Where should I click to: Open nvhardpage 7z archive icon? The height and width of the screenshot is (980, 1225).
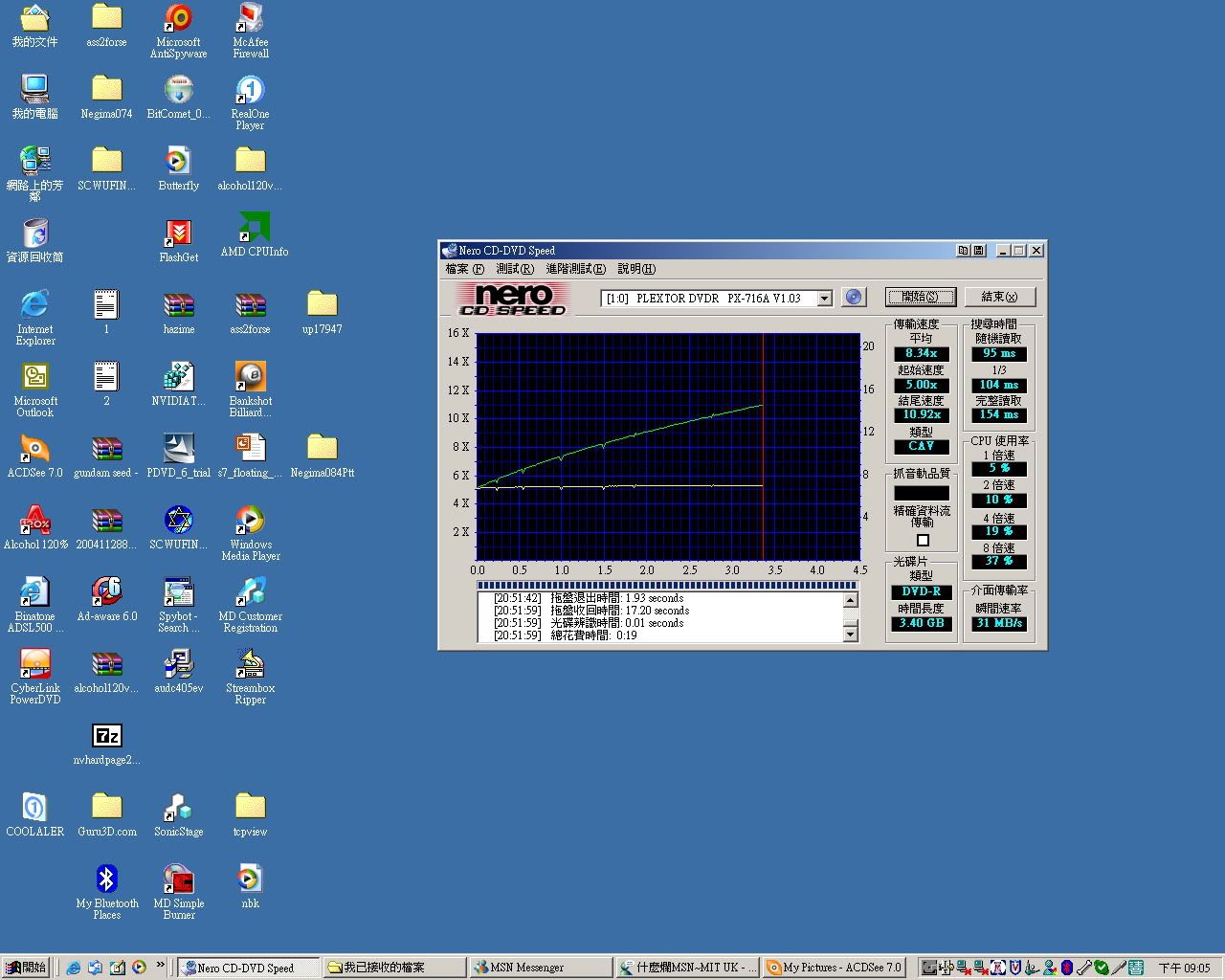(x=106, y=743)
